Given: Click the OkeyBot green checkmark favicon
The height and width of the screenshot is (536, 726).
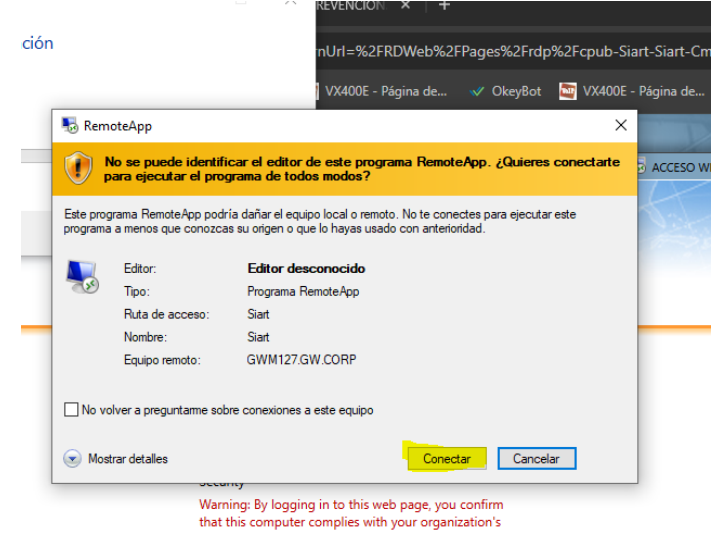Looking at the screenshot, I should point(475,91).
